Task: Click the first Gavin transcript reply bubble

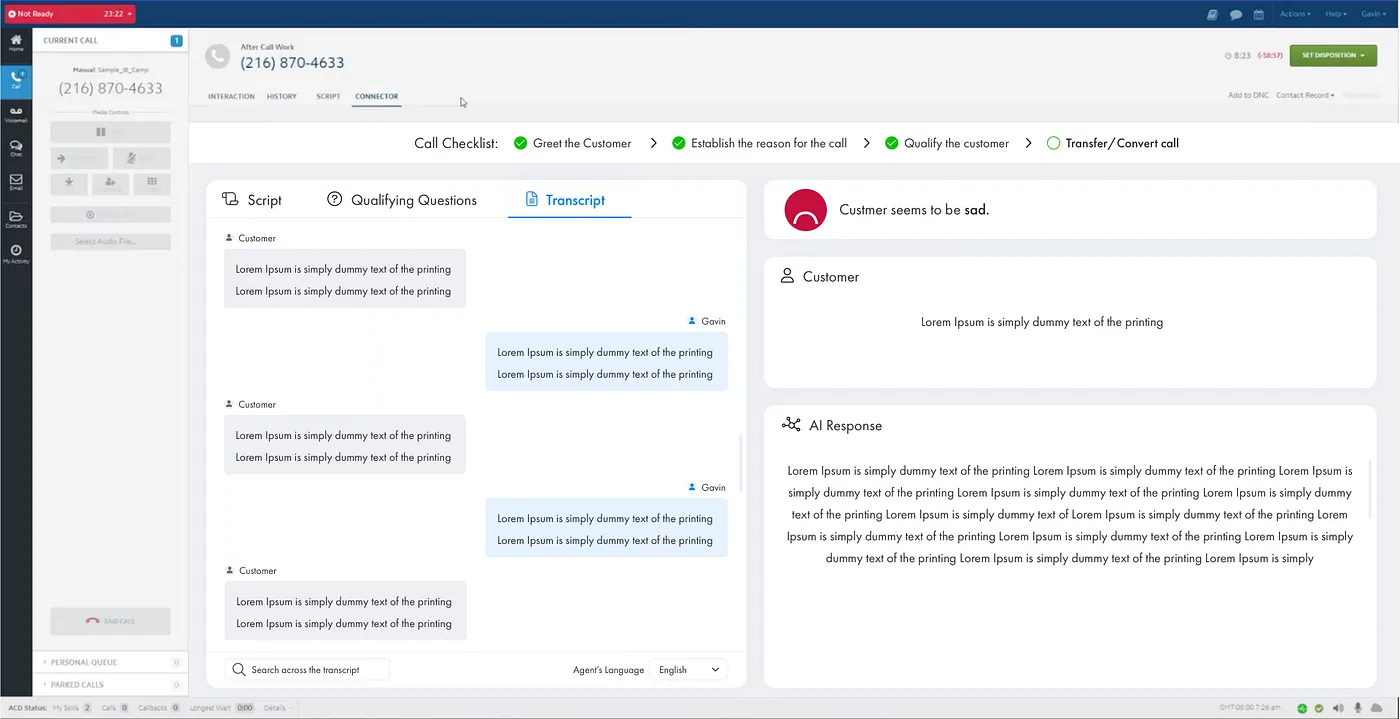Action: coord(606,362)
